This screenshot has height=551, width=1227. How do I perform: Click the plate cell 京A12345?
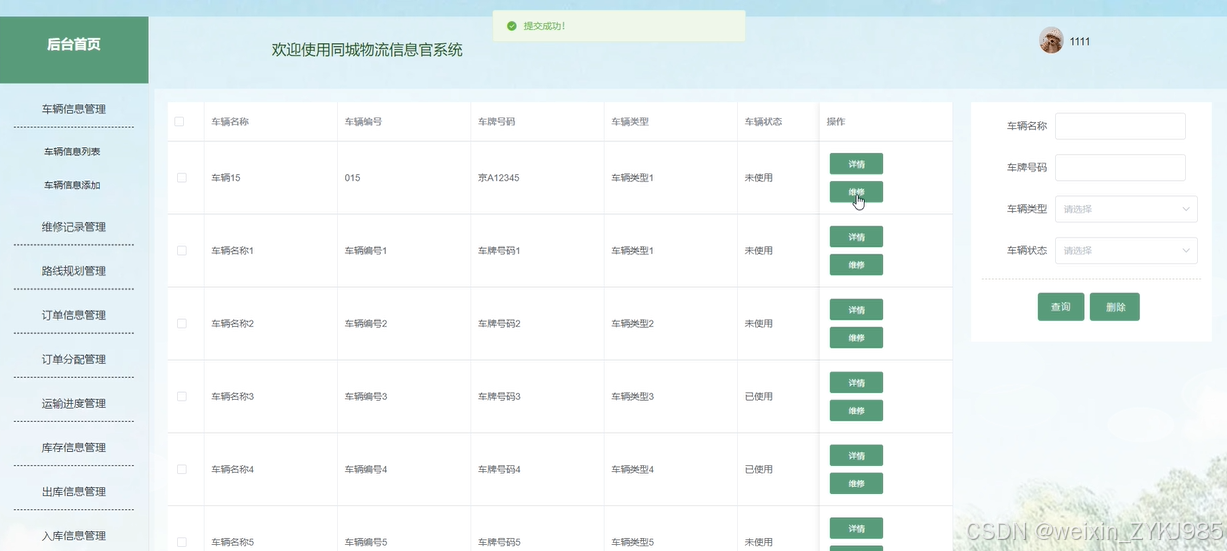click(x=498, y=178)
